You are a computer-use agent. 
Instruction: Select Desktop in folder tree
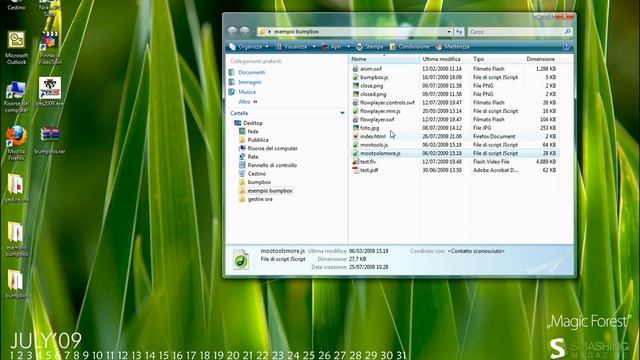click(x=253, y=123)
